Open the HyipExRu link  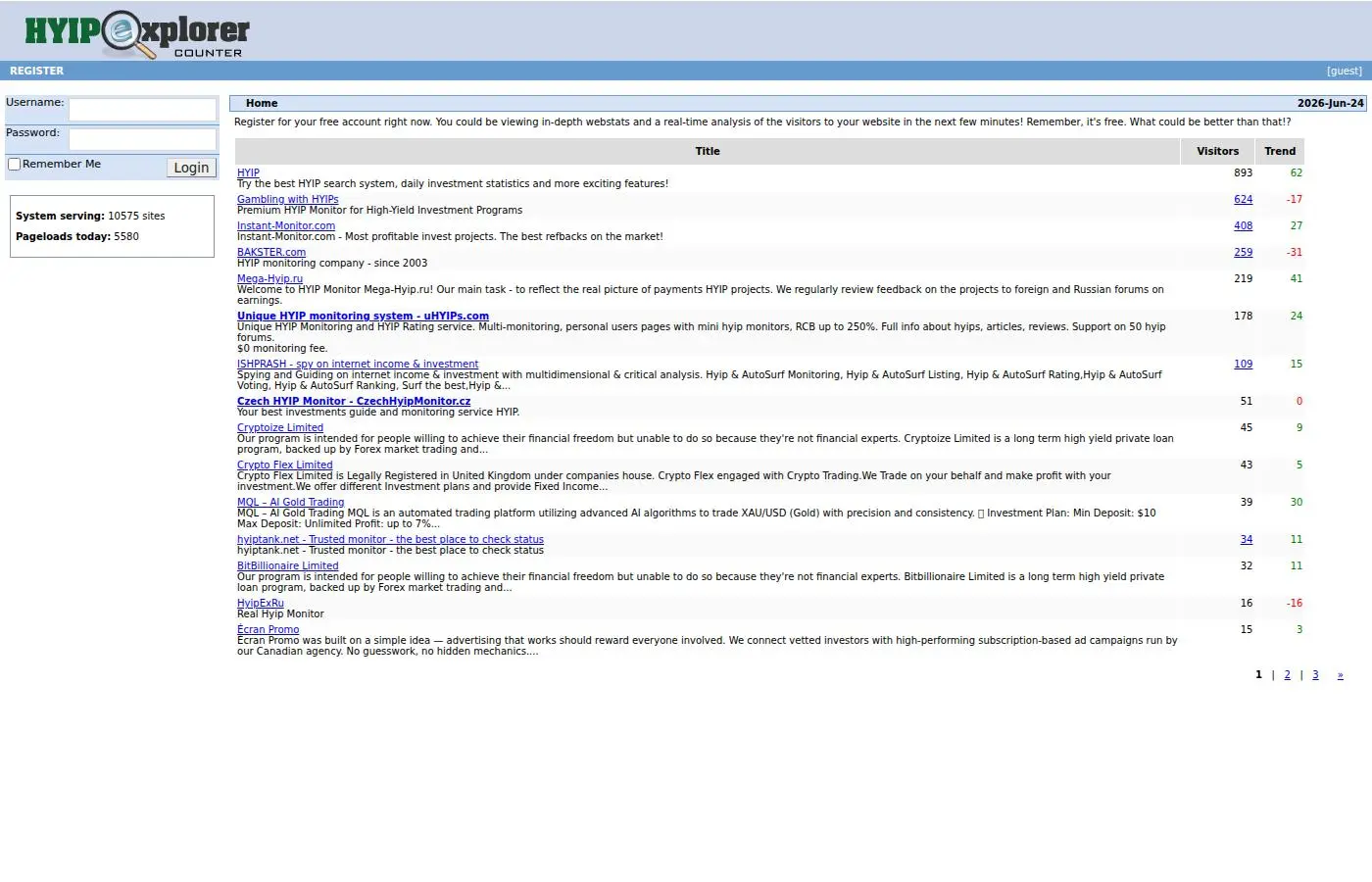(261, 603)
